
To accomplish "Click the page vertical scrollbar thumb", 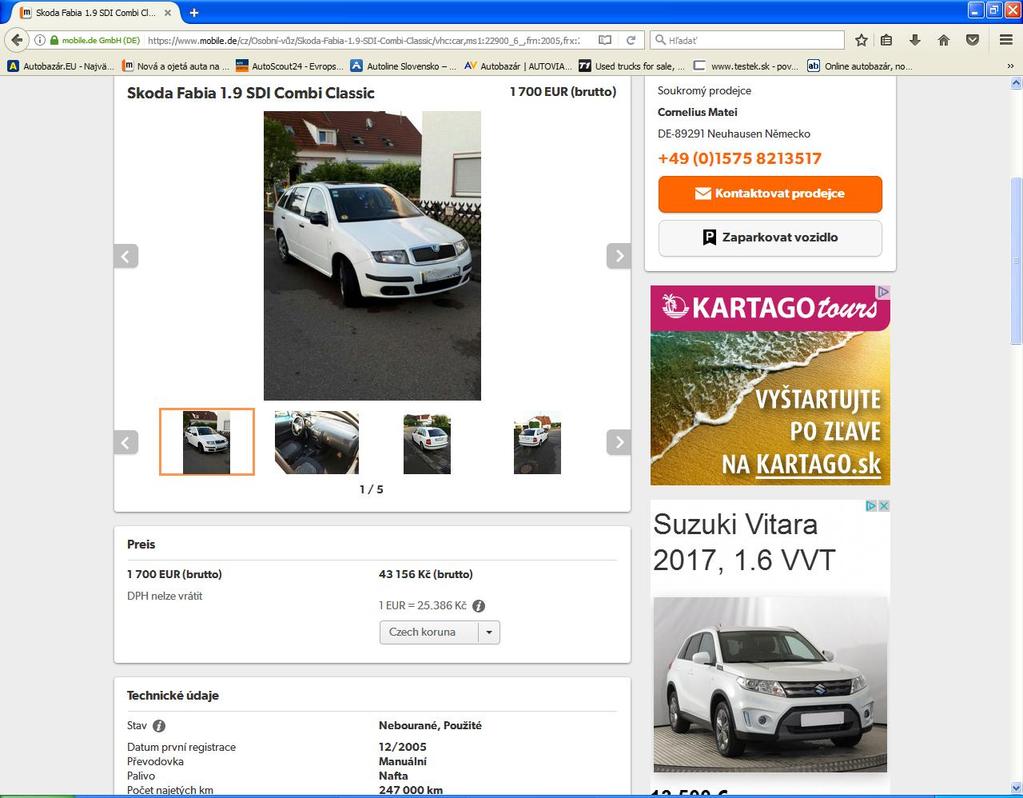I will click(1016, 261).
